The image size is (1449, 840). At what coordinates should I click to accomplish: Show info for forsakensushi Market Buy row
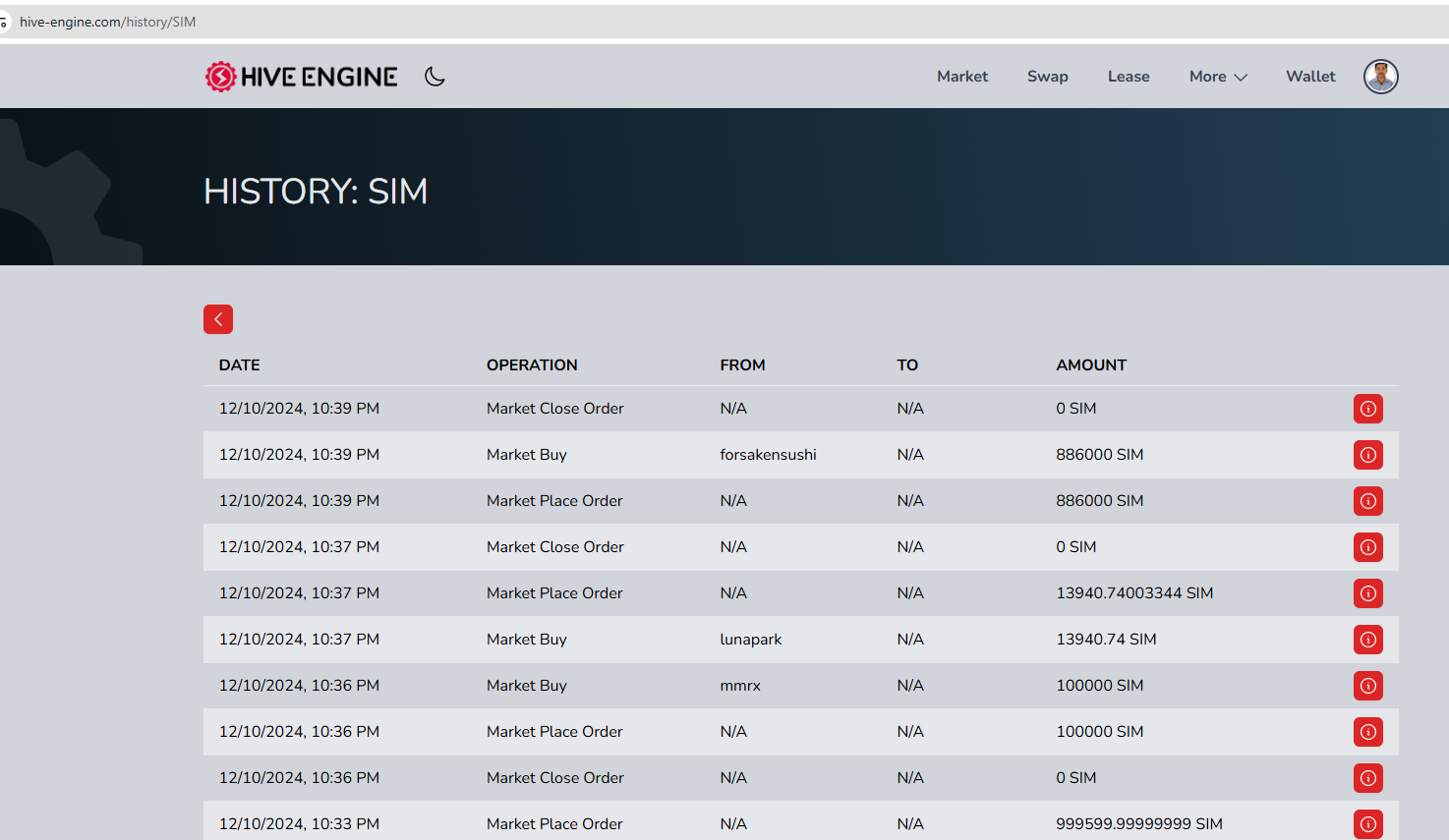point(1368,455)
